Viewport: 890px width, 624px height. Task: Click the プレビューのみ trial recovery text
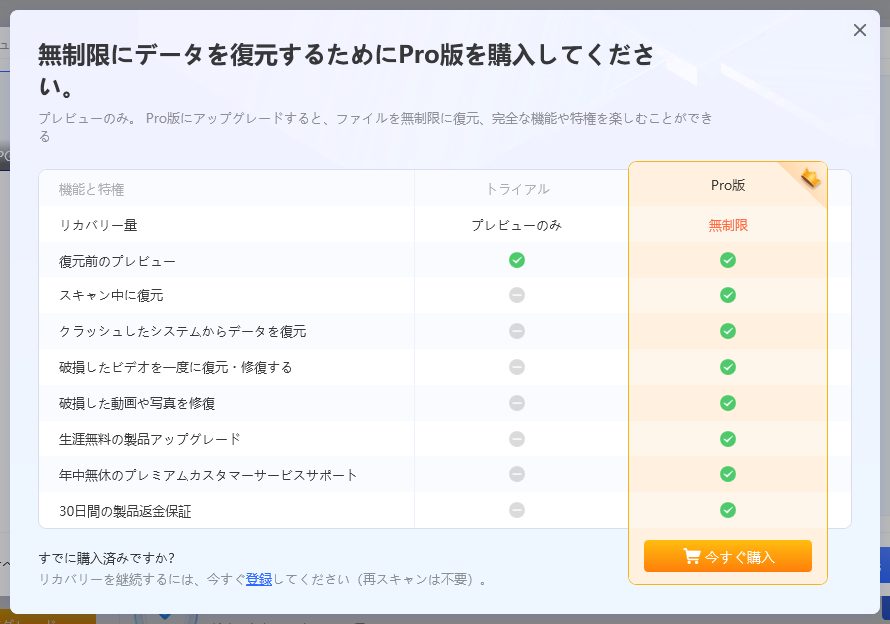[x=517, y=225]
